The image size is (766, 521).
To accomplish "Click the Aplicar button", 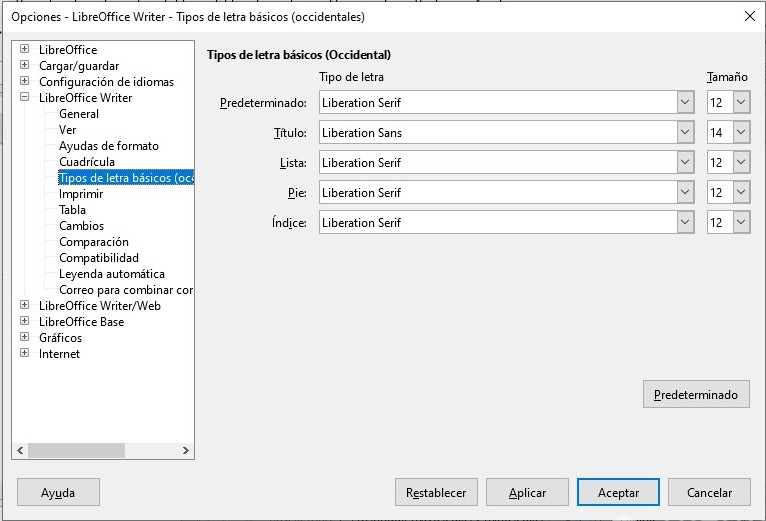I will click(527, 492).
